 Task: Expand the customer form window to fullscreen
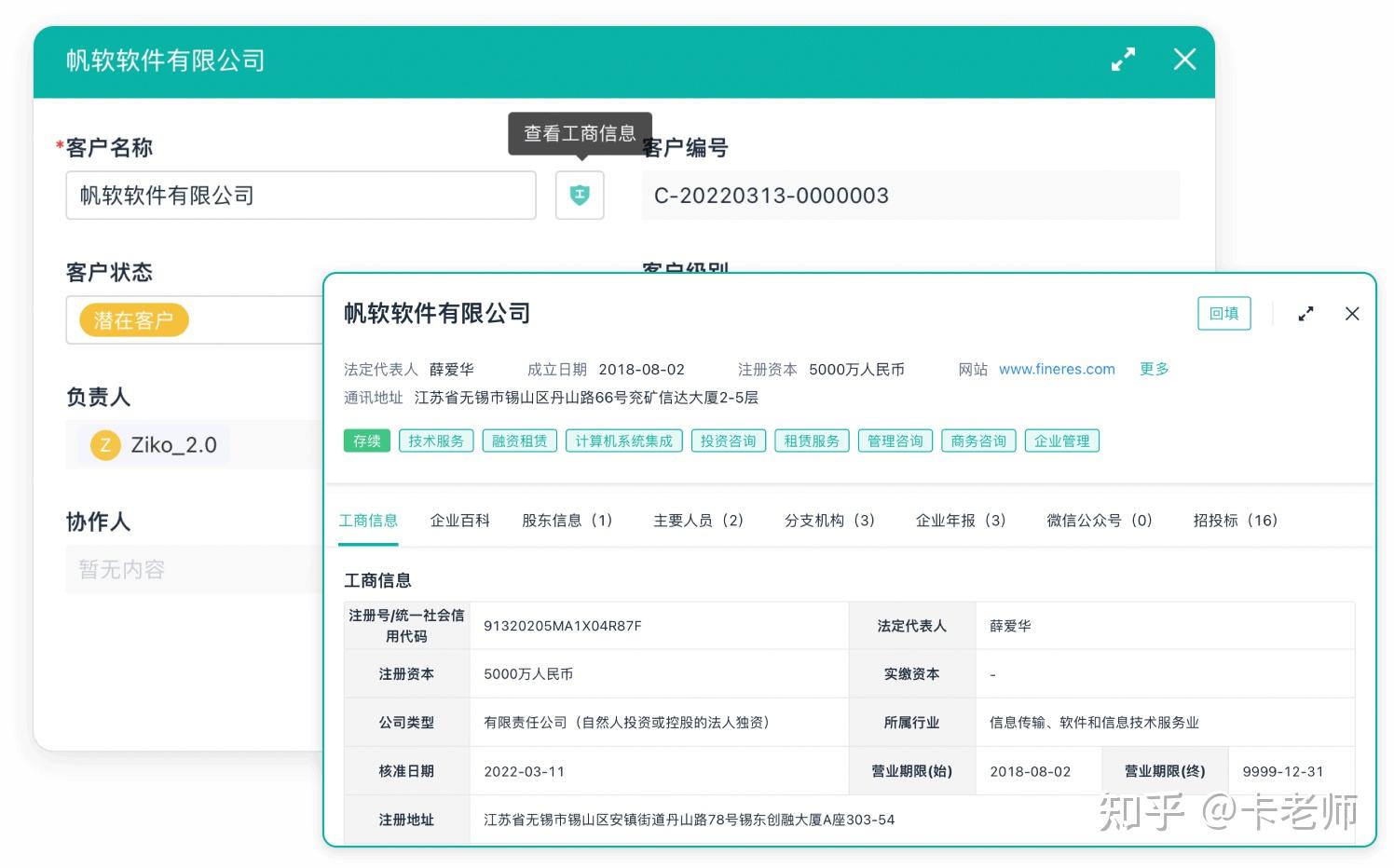(1123, 60)
